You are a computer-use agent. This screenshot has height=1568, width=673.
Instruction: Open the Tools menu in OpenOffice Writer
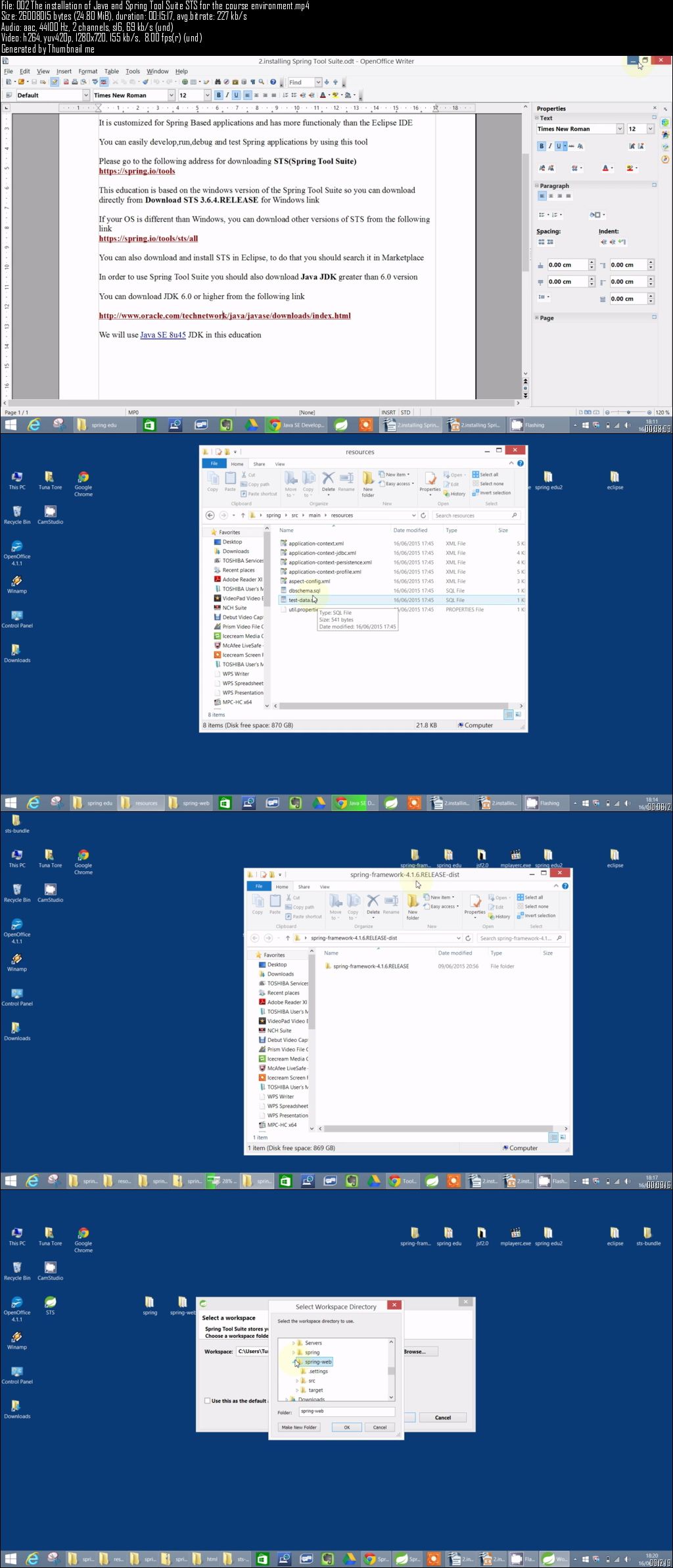[133, 71]
